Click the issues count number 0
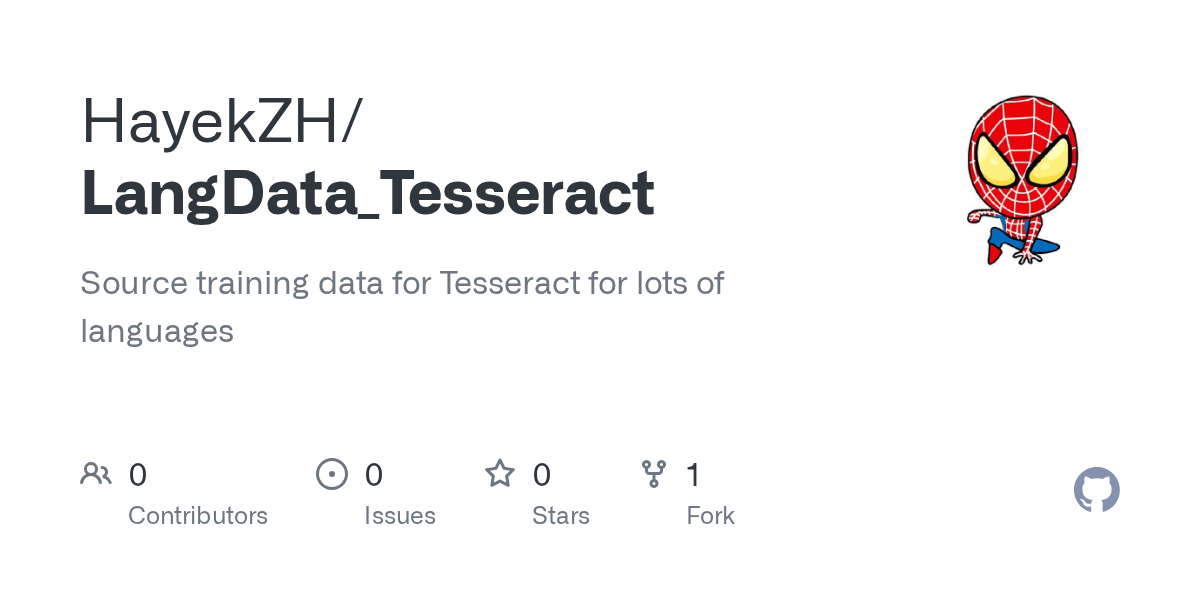The image size is (1200, 600). pos(373,474)
